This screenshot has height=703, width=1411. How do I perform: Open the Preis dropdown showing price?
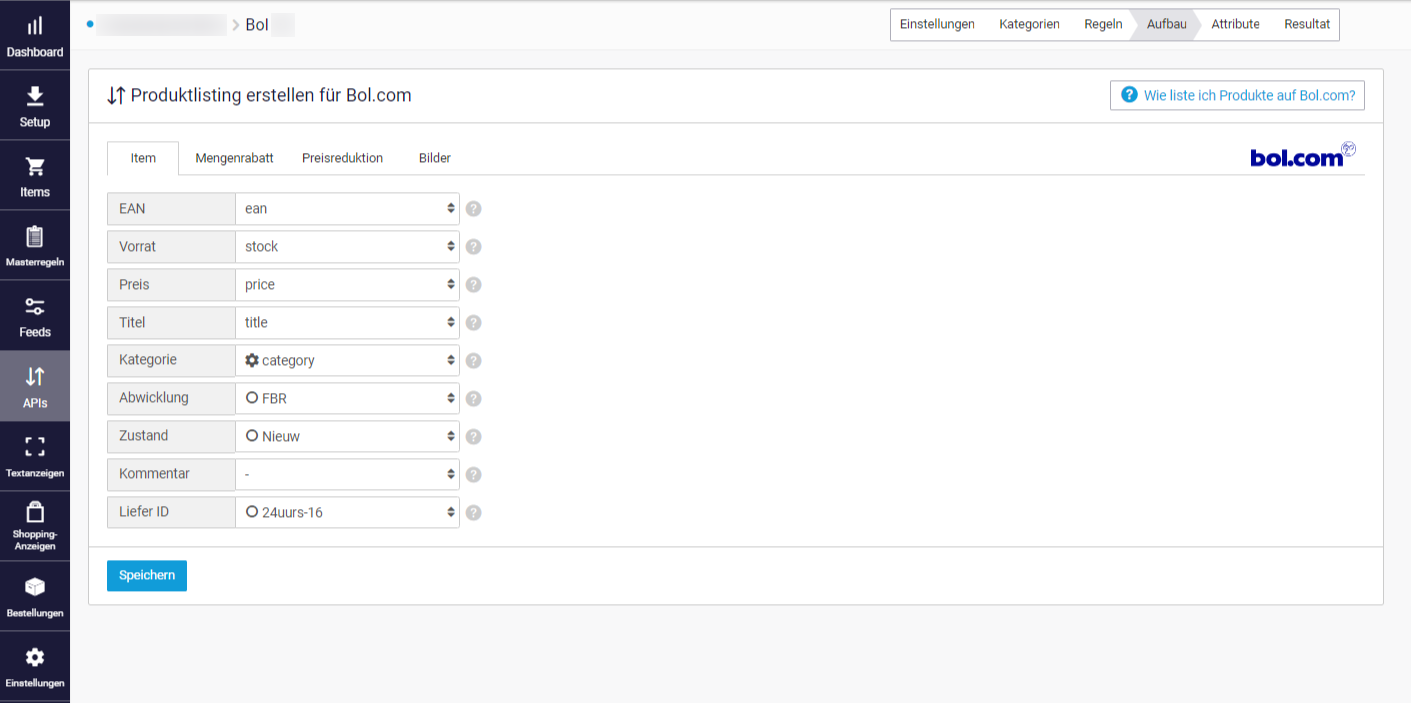pyautogui.click(x=347, y=285)
